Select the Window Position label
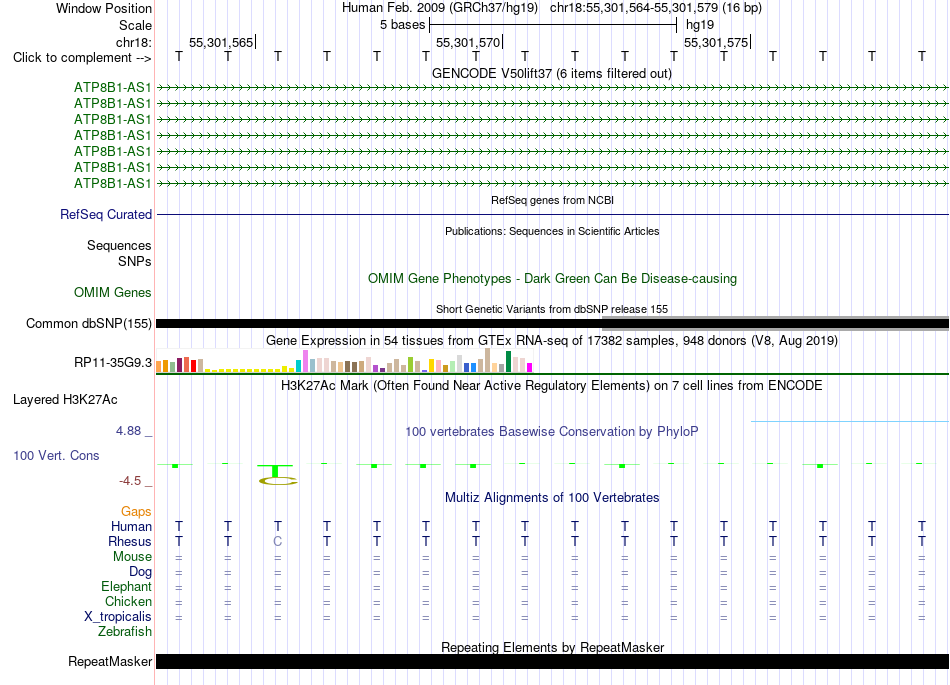The image size is (950, 685). [x=104, y=8]
